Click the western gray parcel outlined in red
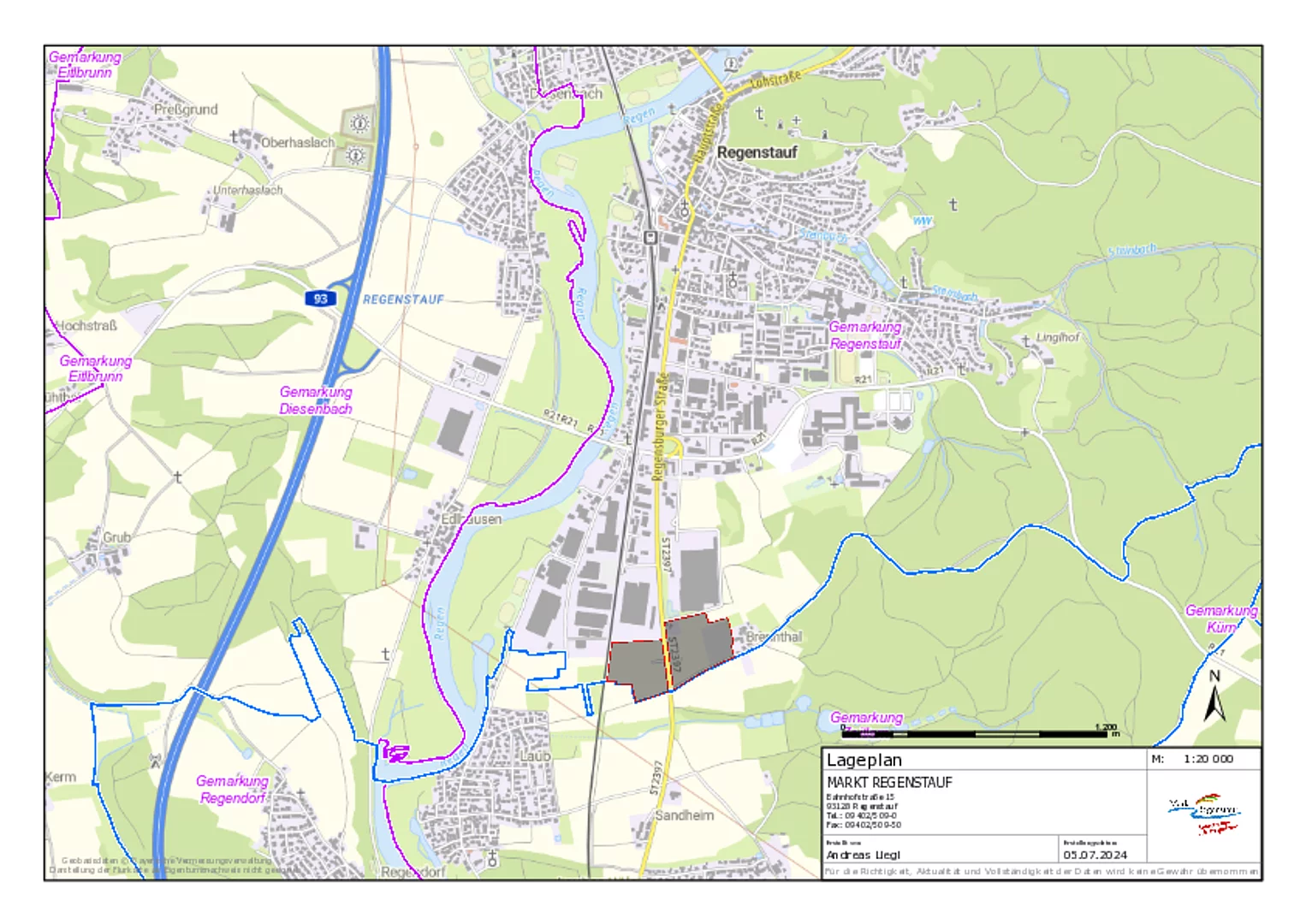The width and height of the screenshot is (1306, 924). click(x=637, y=667)
